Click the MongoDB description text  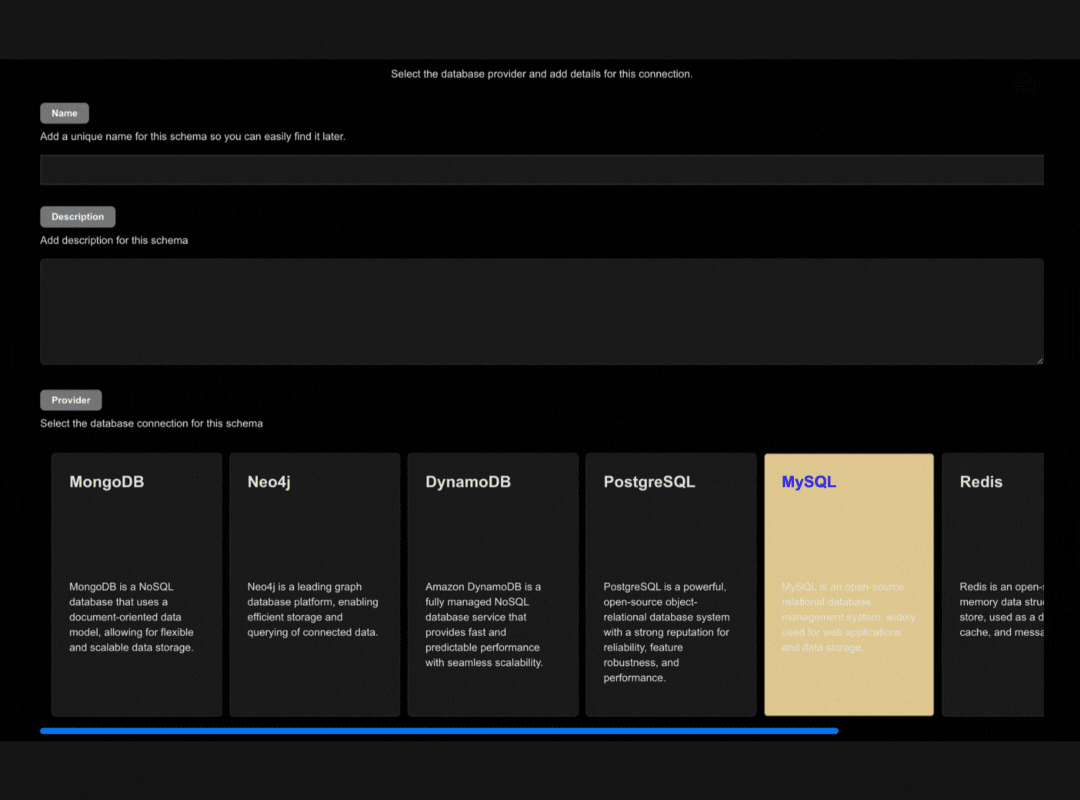(136, 617)
